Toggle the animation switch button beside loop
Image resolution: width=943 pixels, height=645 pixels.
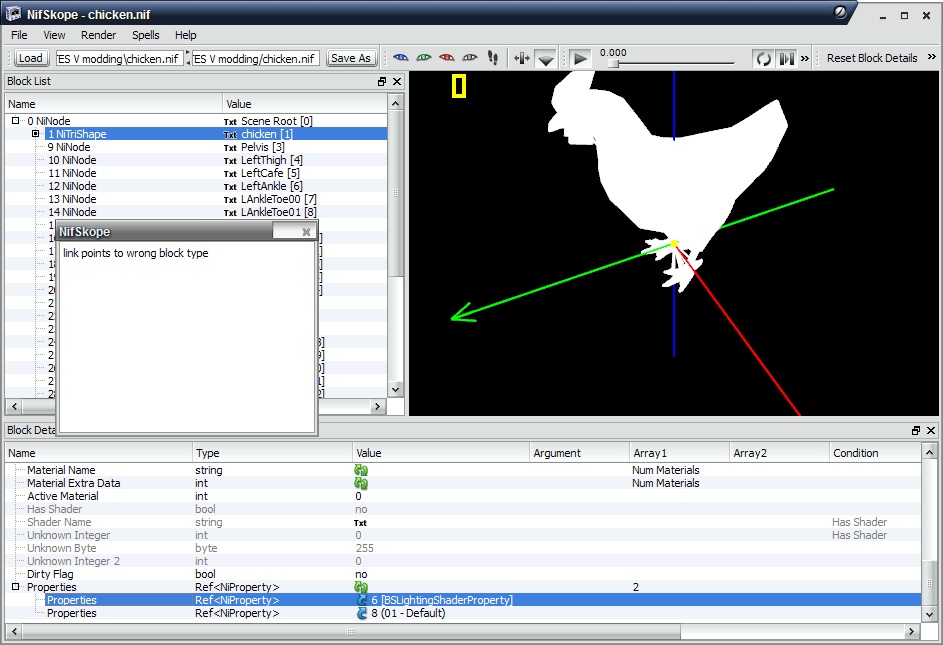[x=787, y=59]
